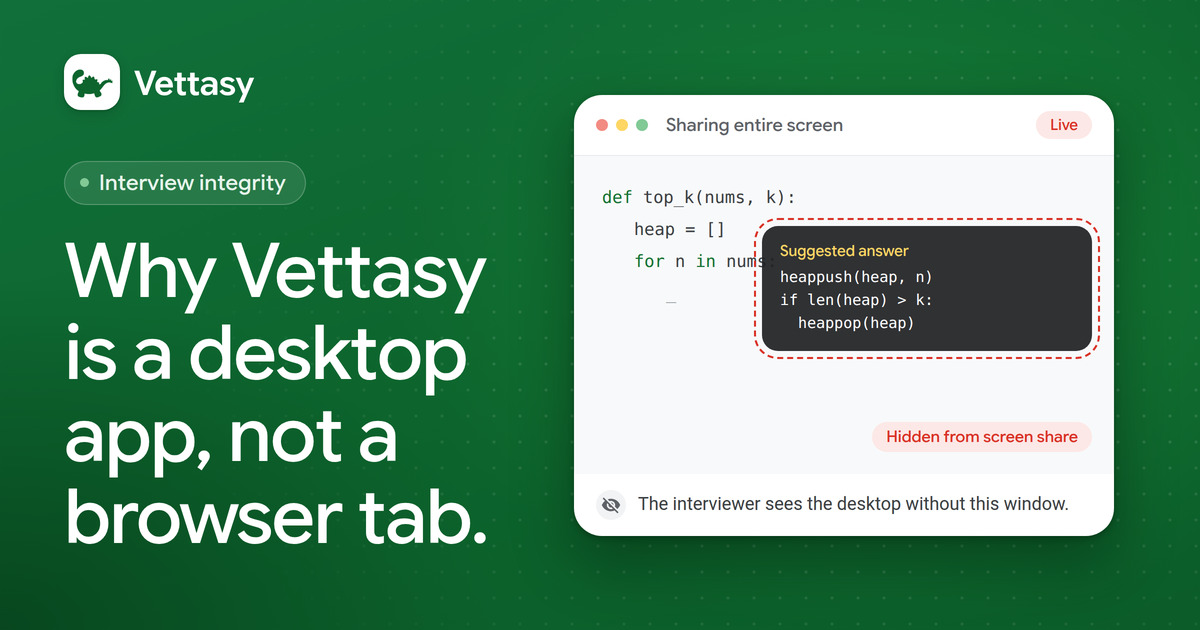Screen dimensions: 1200x630
Task: Click the heap = [] code line
Action: [x=679, y=230]
